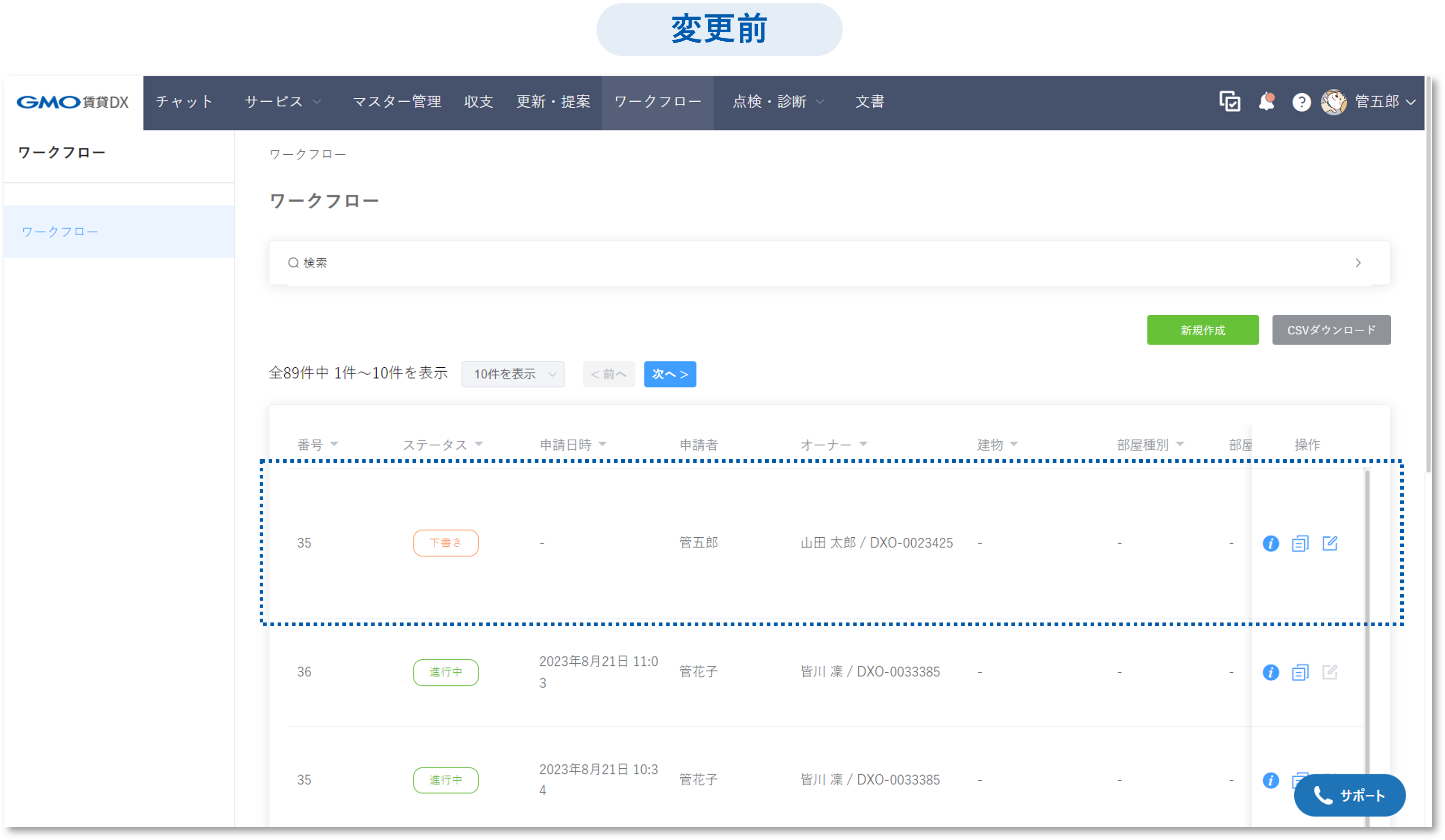Open info icon for the bottom workflow 35 row

click(1271, 780)
